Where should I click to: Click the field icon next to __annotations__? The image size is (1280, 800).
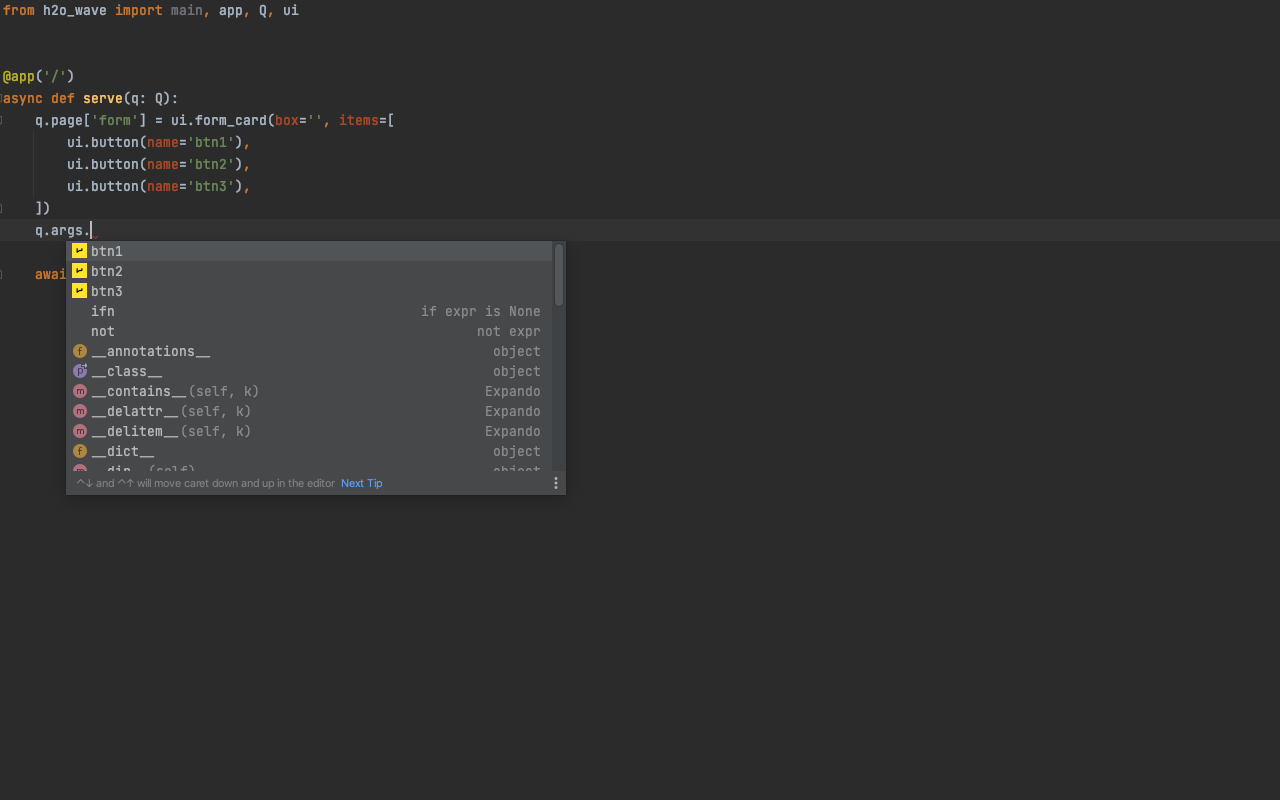tap(80, 351)
